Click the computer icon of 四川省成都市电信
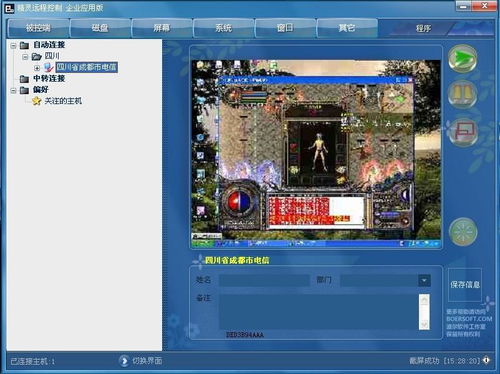The height and width of the screenshot is (374, 500). [x=49, y=67]
